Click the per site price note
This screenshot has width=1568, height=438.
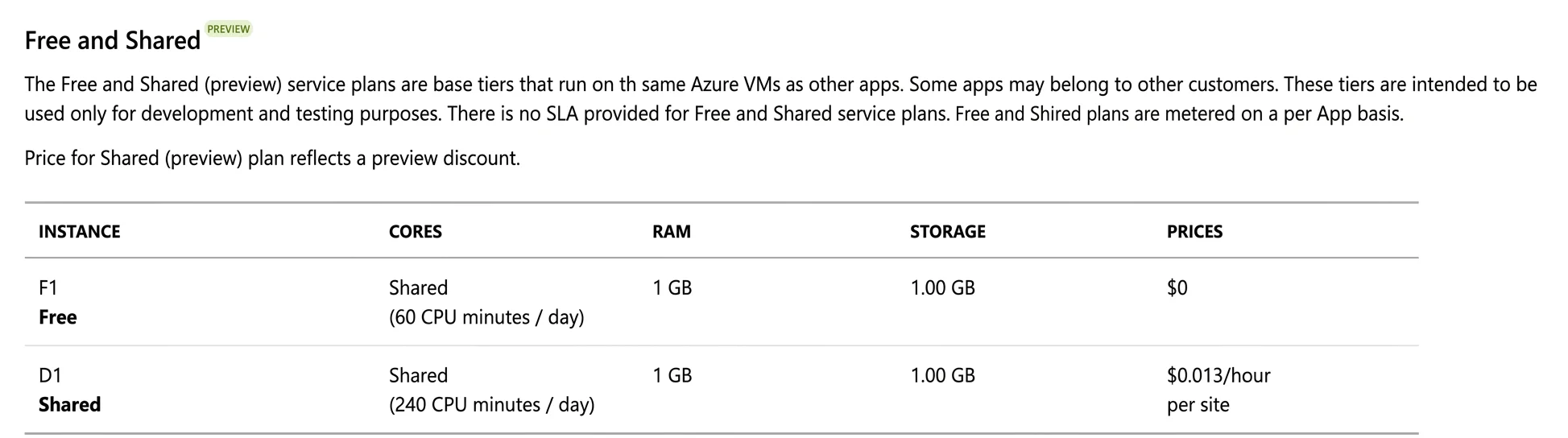point(1198,405)
